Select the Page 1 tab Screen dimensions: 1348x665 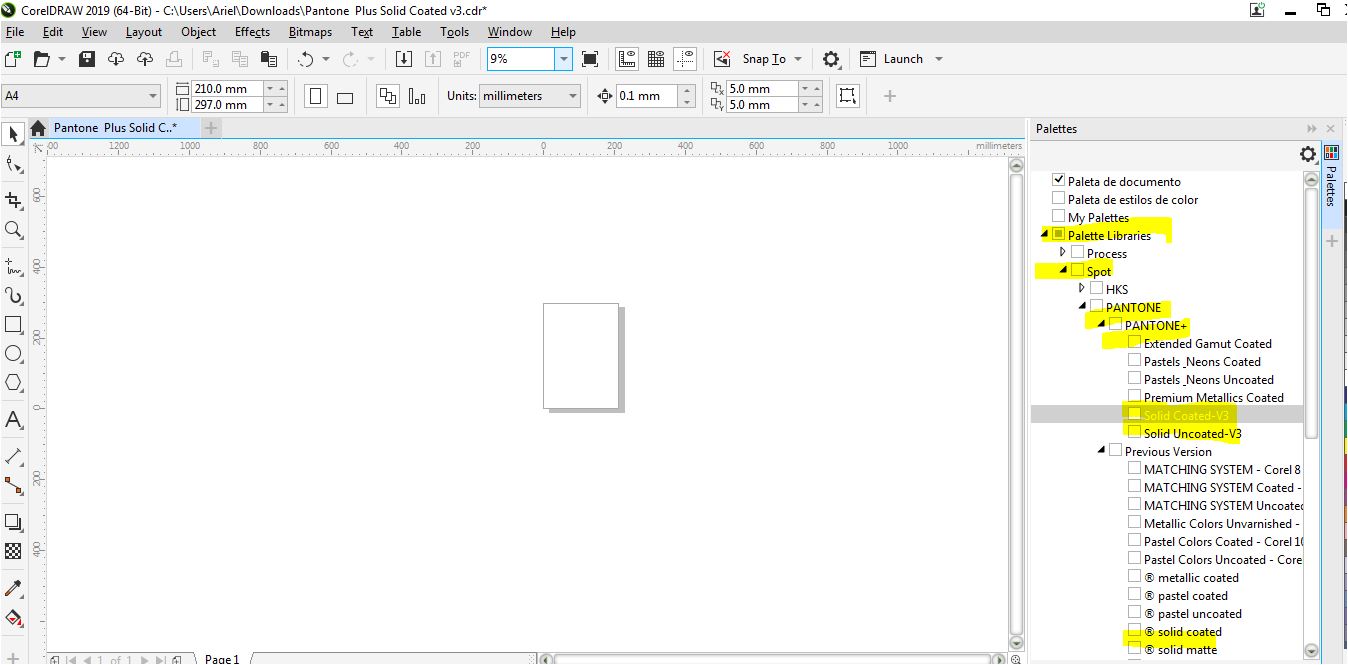coord(222,658)
